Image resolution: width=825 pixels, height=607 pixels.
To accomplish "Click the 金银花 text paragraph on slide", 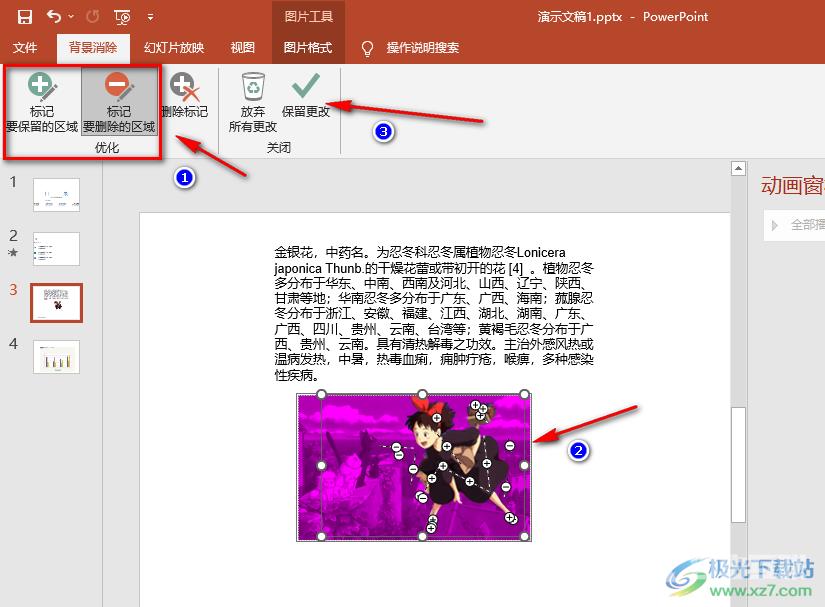I will pyautogui.click(x=434, y=313).
